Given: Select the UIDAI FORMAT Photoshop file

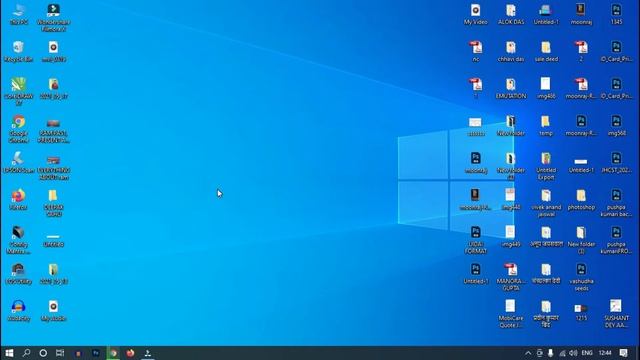Looking at the screenshot, I should pyautogui.click(x=476, y=240).
